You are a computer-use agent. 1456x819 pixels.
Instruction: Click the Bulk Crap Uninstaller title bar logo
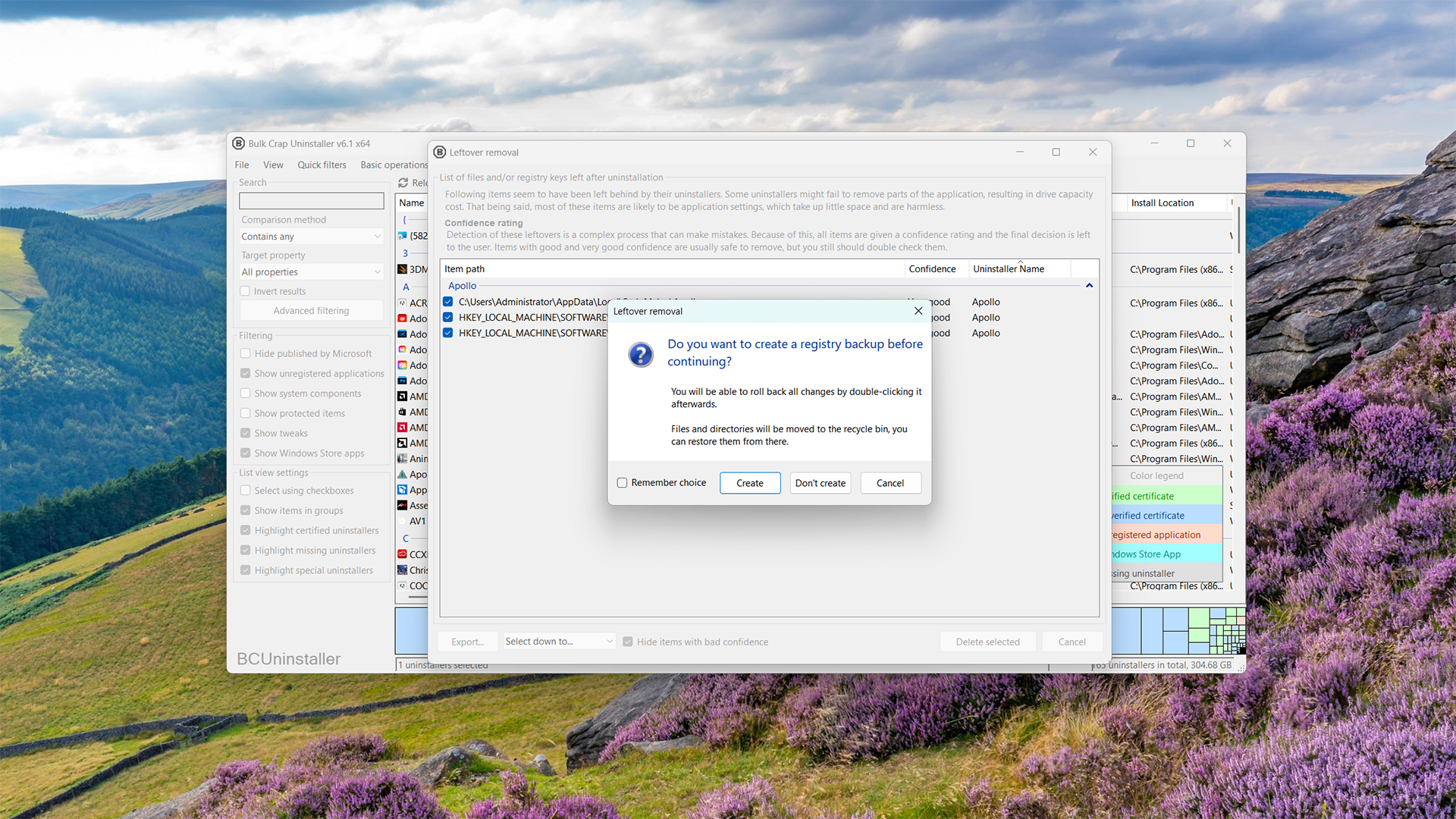point(239,143)
